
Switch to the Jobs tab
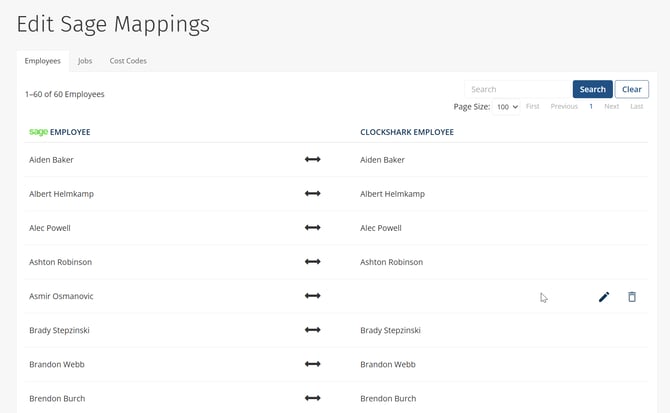pos(85,61)
